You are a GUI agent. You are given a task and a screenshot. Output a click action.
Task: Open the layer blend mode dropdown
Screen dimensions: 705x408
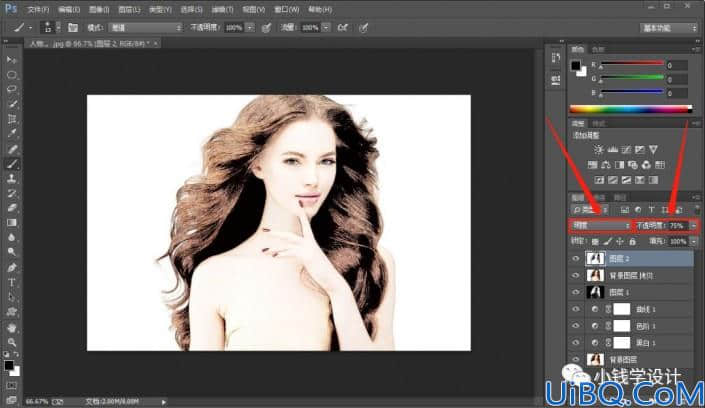(x=600, y=225)
